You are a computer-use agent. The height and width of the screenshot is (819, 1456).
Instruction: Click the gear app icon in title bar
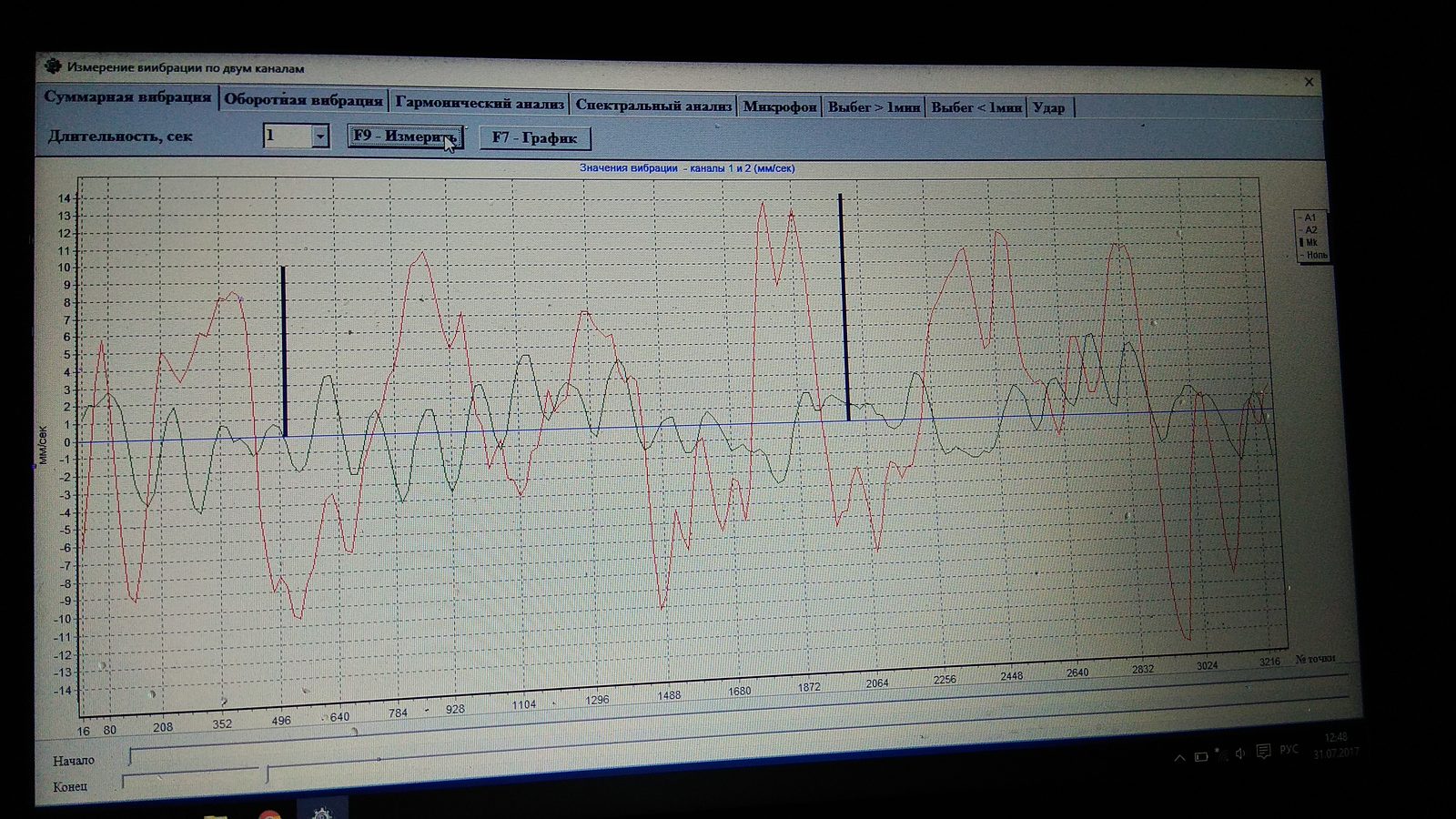point(53,66)
